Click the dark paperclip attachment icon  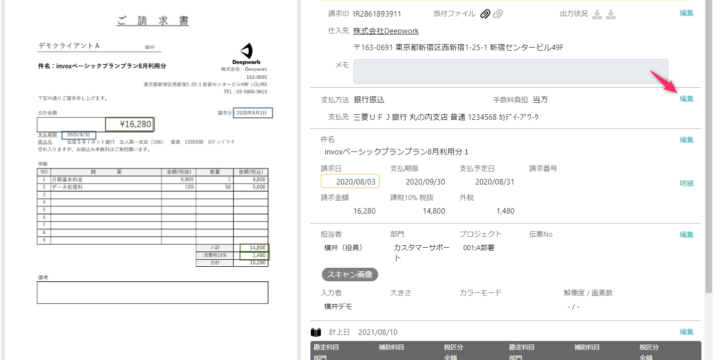(x=485, y=14)
